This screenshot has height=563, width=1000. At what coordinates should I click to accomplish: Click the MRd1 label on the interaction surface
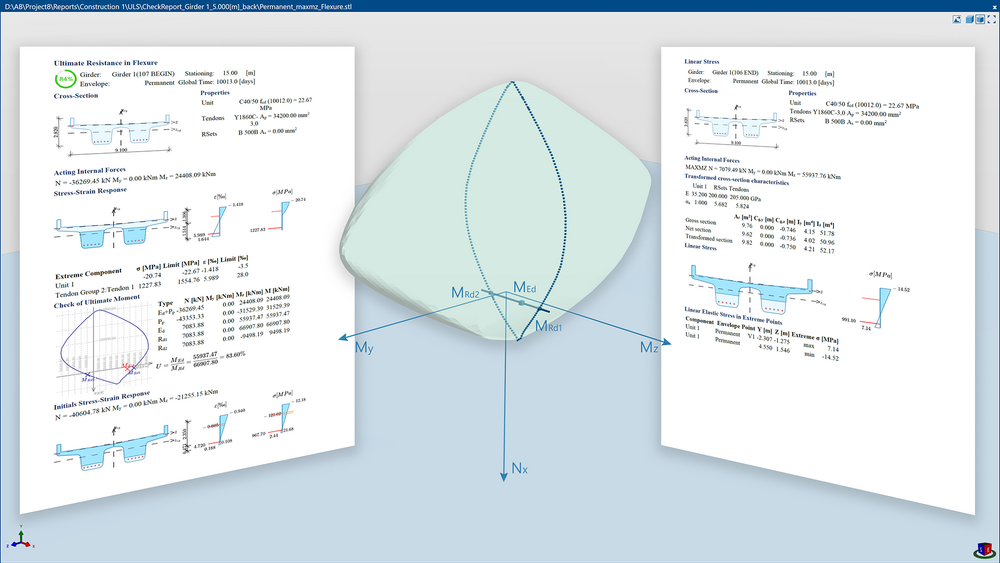point(548,326)
